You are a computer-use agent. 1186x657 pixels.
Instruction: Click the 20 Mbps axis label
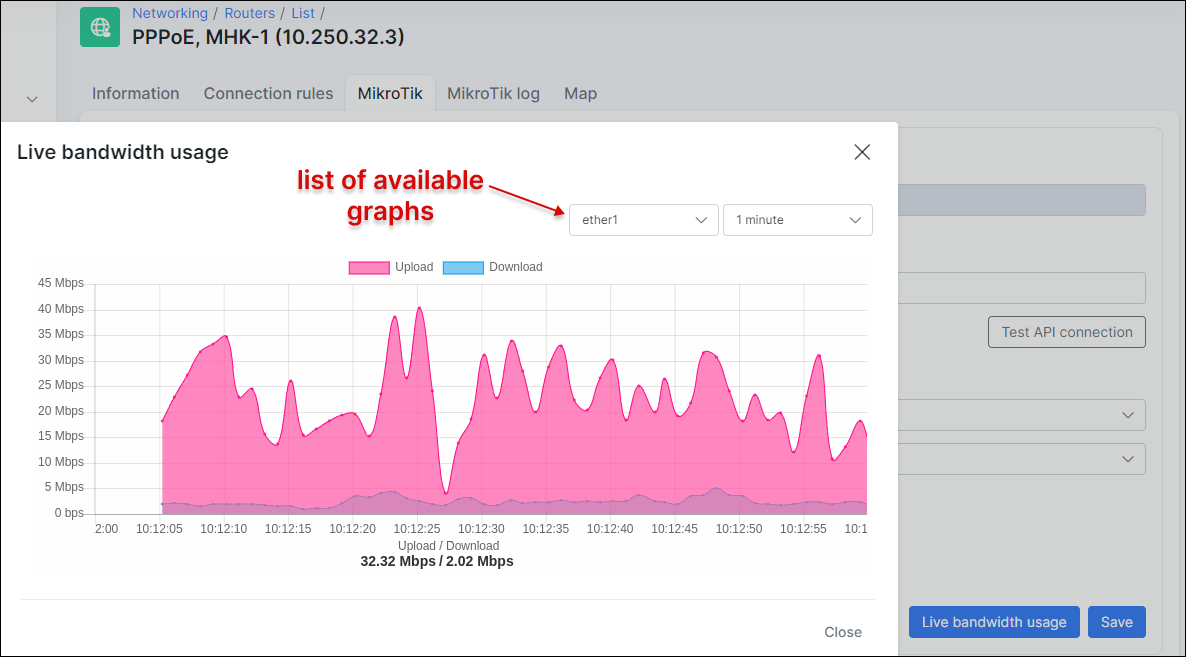(x=61, y=411)
